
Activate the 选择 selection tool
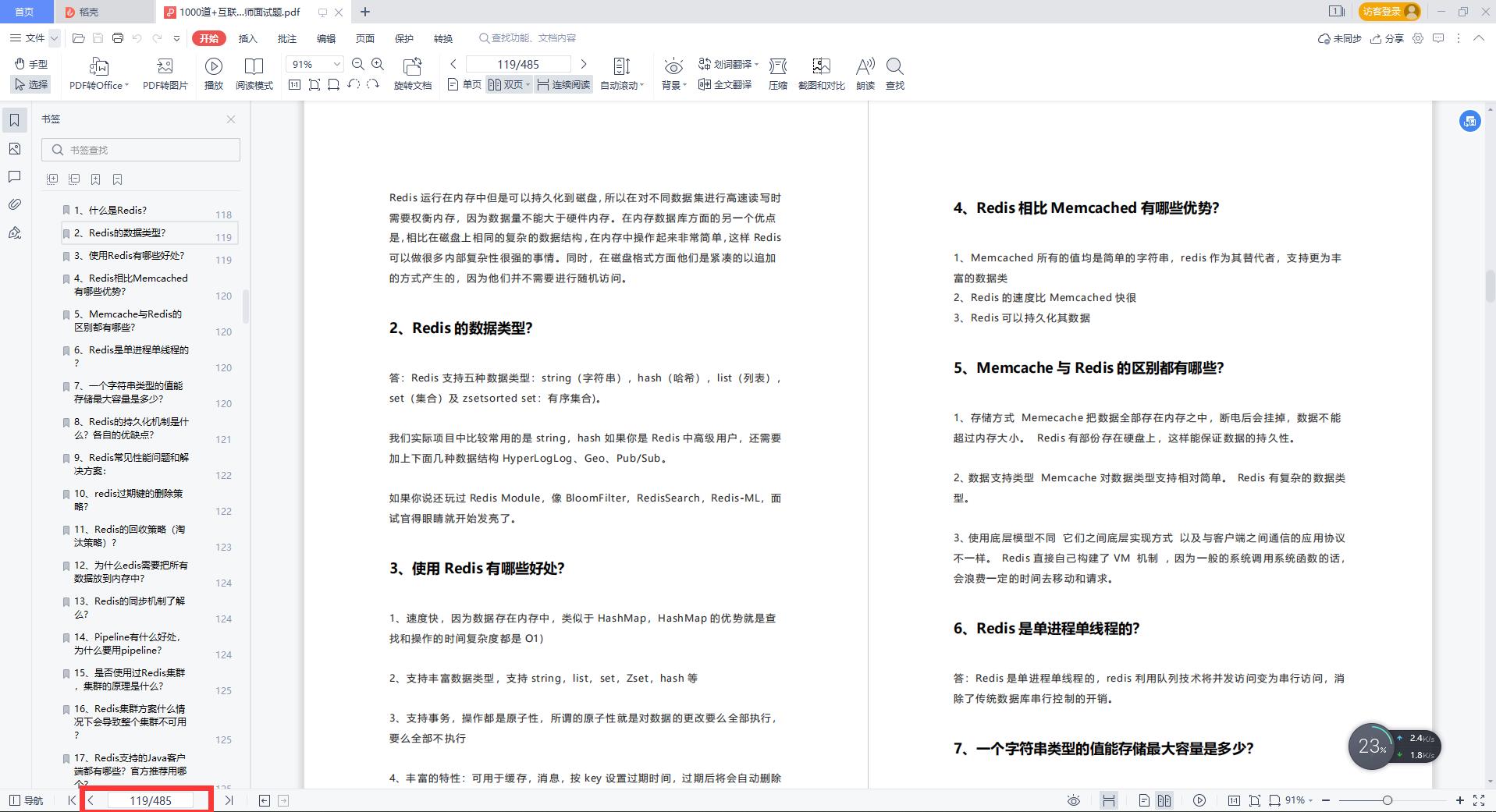pyautogui.click(x=30, y=84)
